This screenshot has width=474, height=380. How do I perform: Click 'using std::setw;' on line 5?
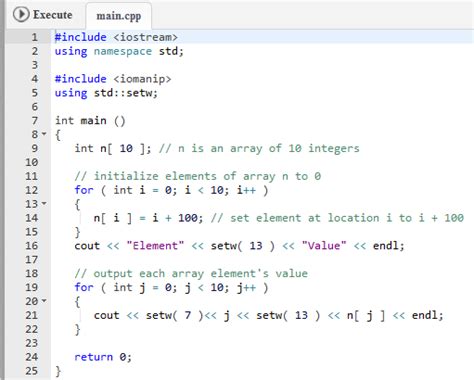[x=106, y=93]
